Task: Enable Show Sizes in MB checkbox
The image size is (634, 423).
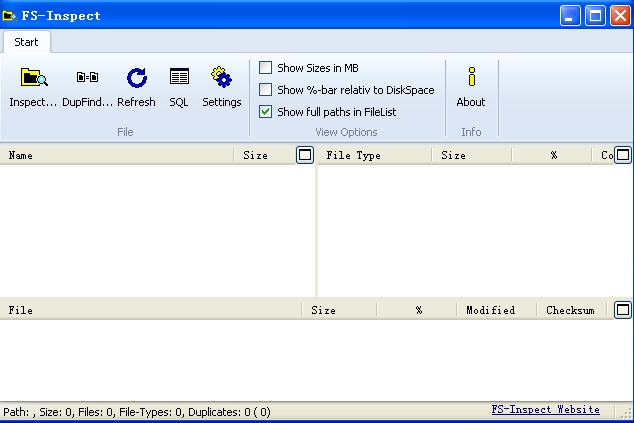Action: click(x=266, y=68)
